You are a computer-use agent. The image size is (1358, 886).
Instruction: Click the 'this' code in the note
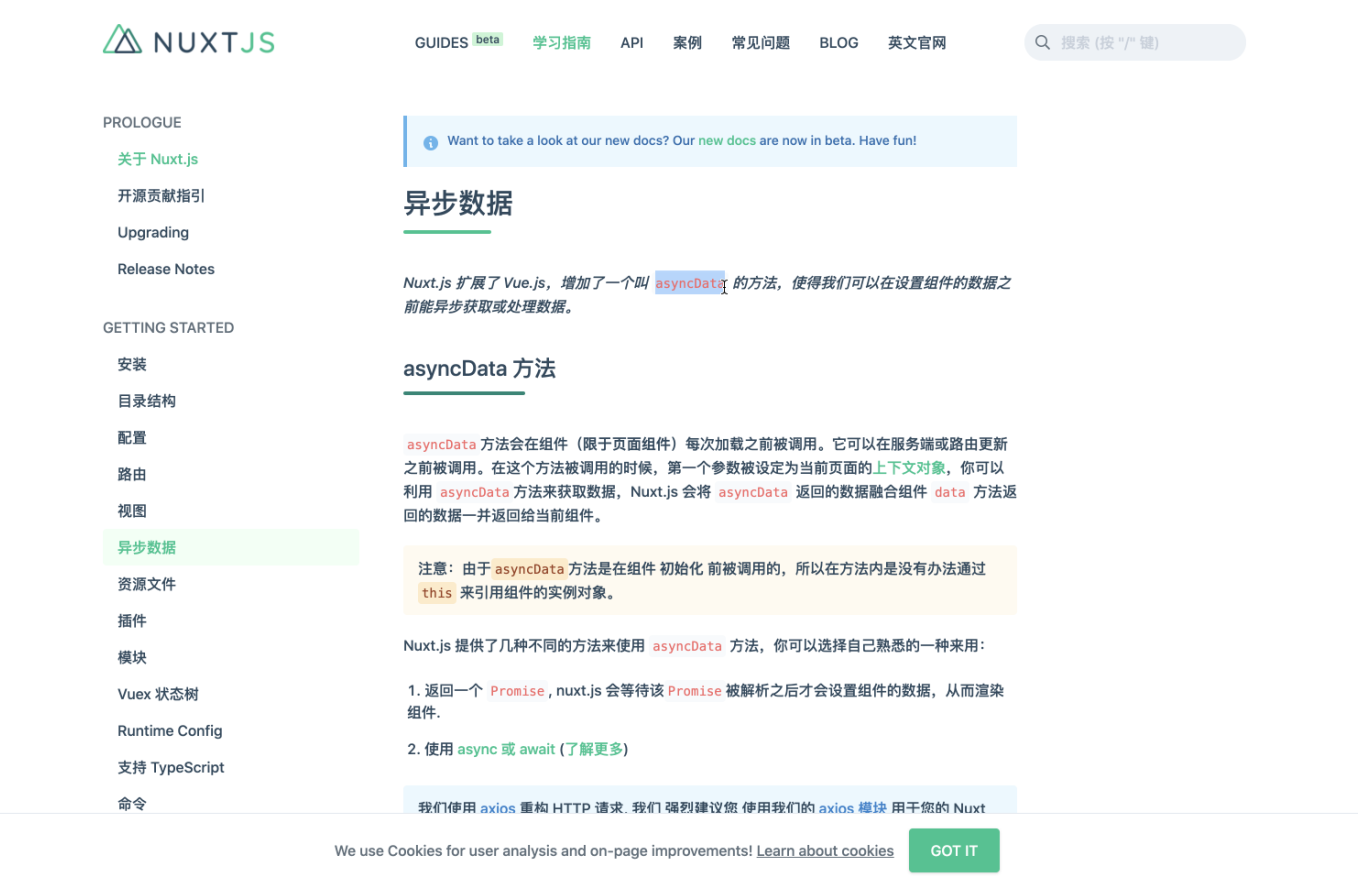click(x=437, y=593)
